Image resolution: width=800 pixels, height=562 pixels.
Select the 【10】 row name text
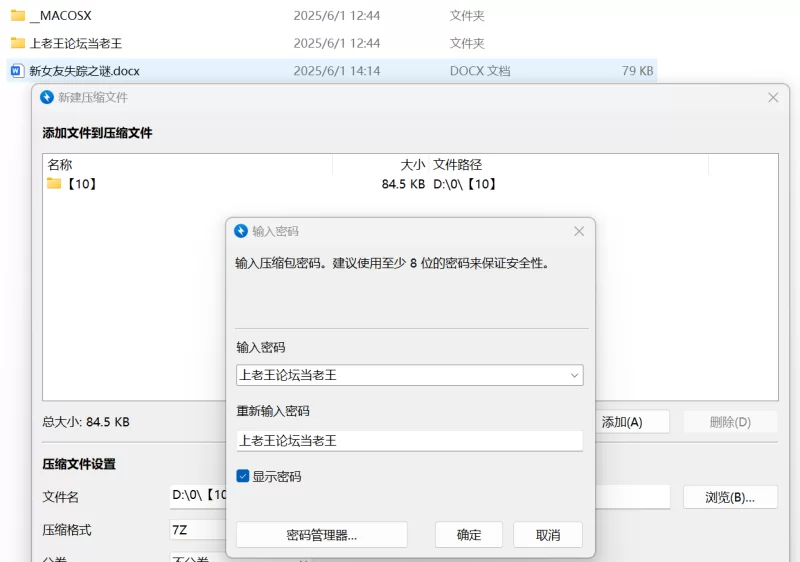(x=82, y=184)
